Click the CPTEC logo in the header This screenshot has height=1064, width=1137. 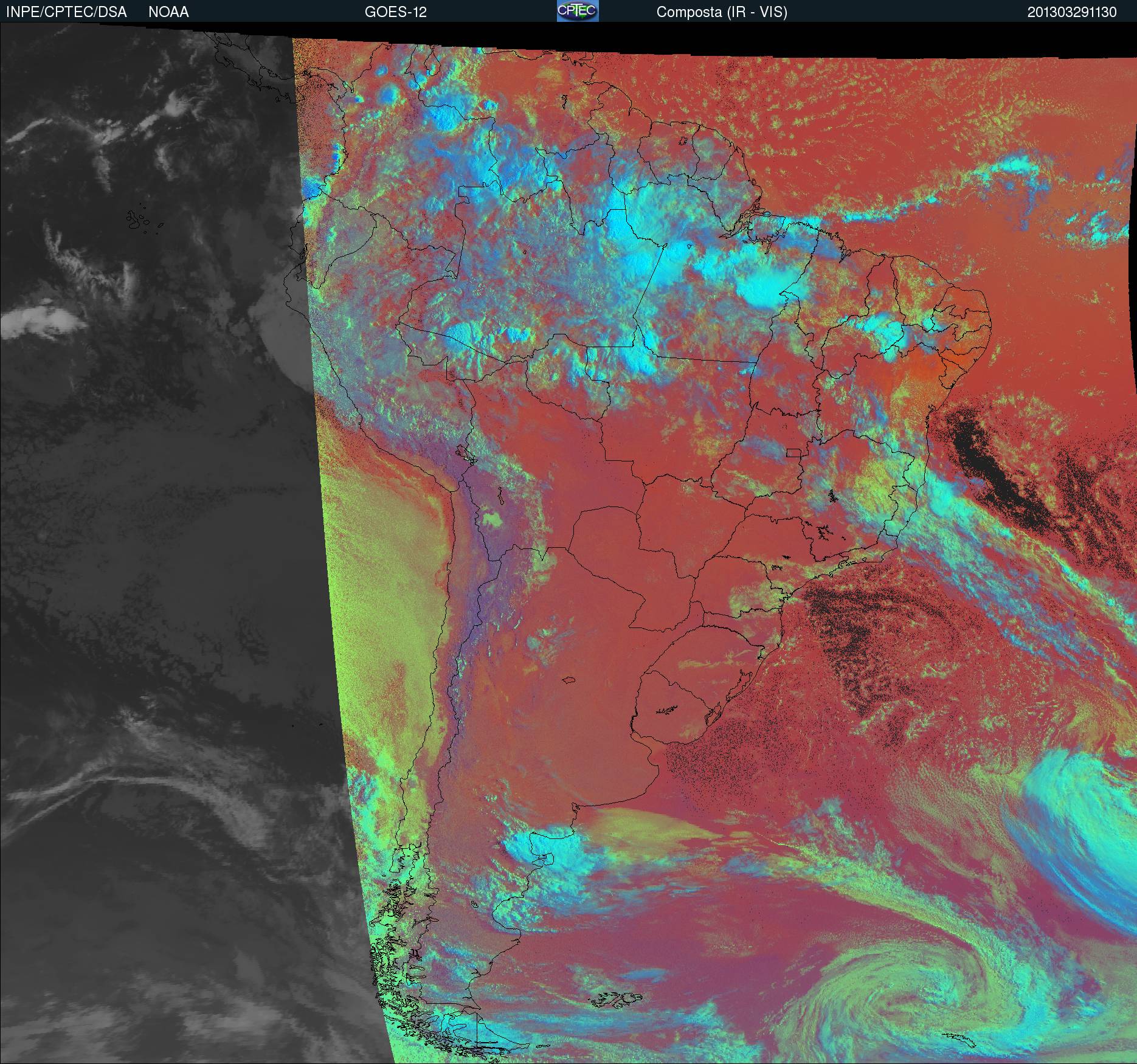click(578, 12)
